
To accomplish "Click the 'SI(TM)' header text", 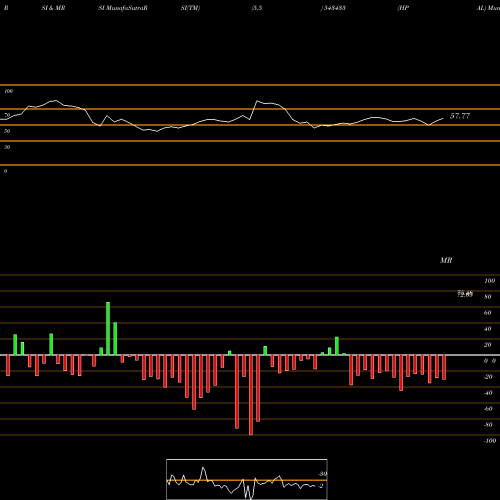I will 190,8.
